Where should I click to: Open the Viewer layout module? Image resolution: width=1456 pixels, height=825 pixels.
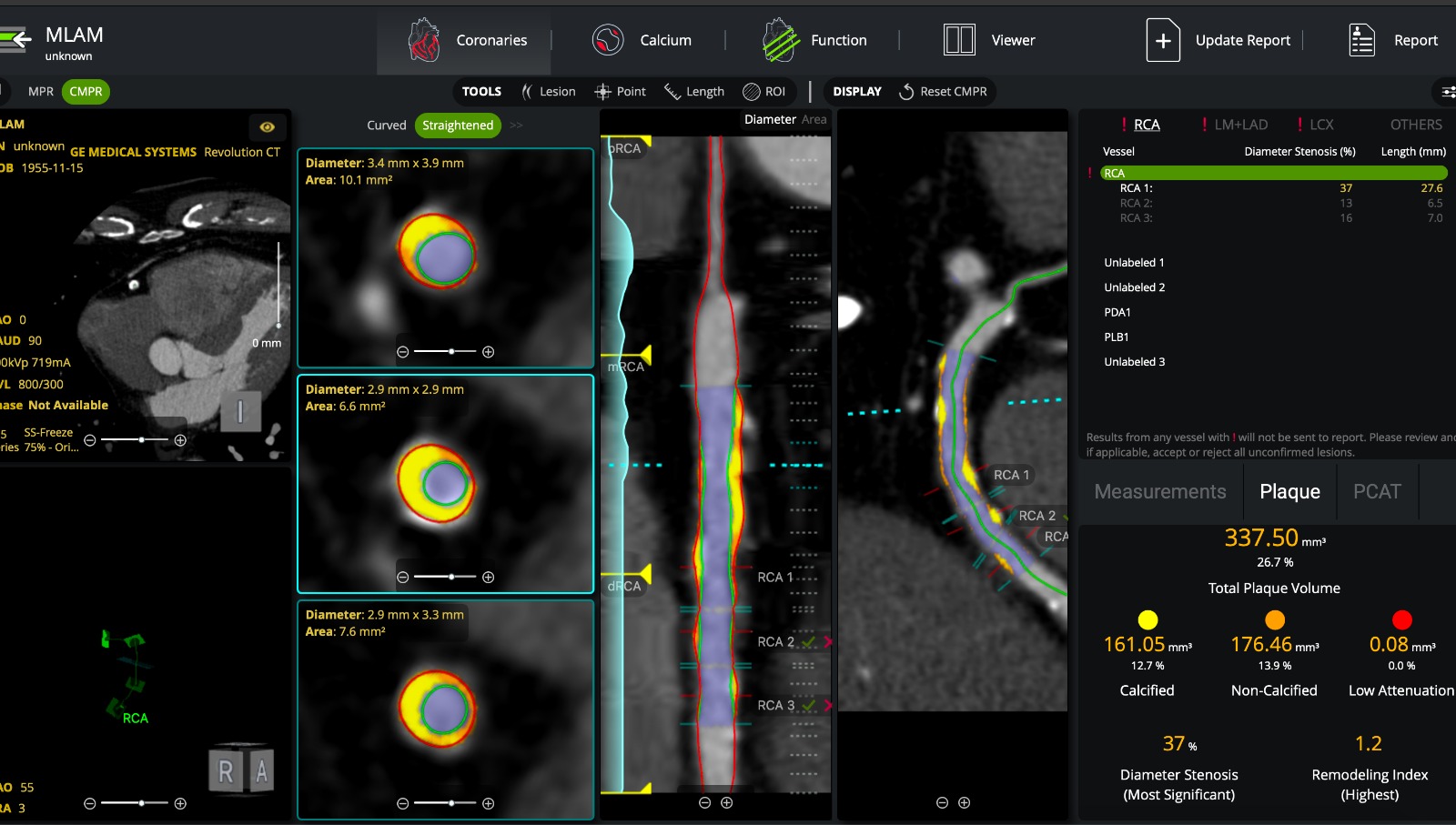point(989,40)
